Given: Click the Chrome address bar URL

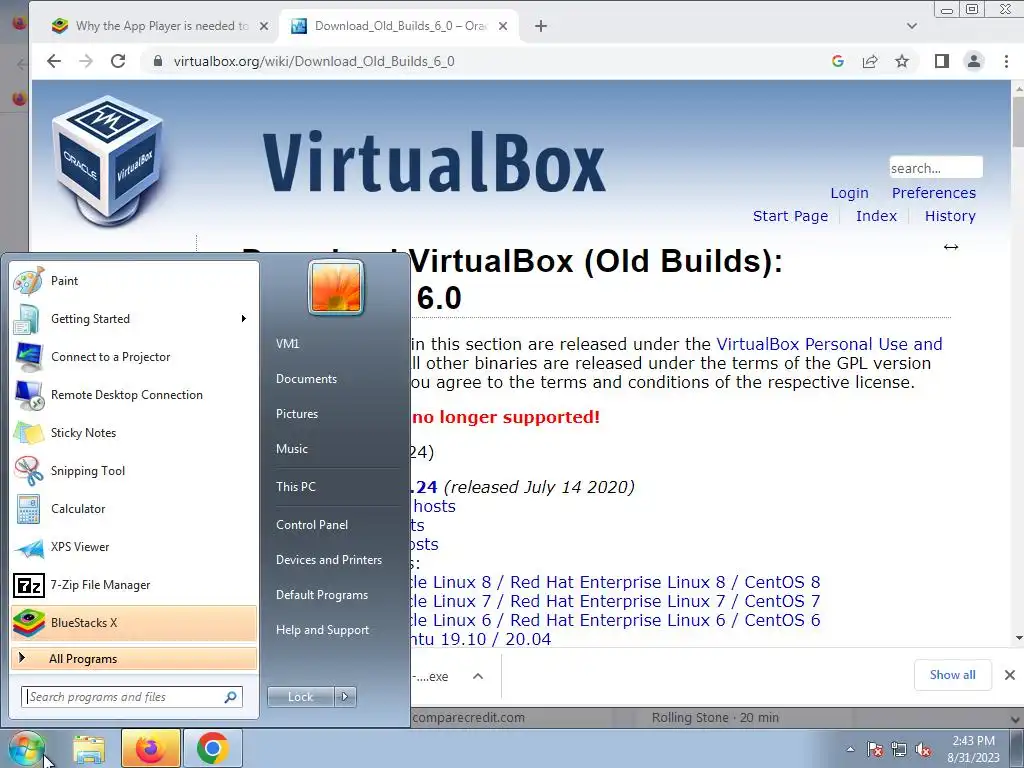Looking at the screenshot, I should [314, 61].
